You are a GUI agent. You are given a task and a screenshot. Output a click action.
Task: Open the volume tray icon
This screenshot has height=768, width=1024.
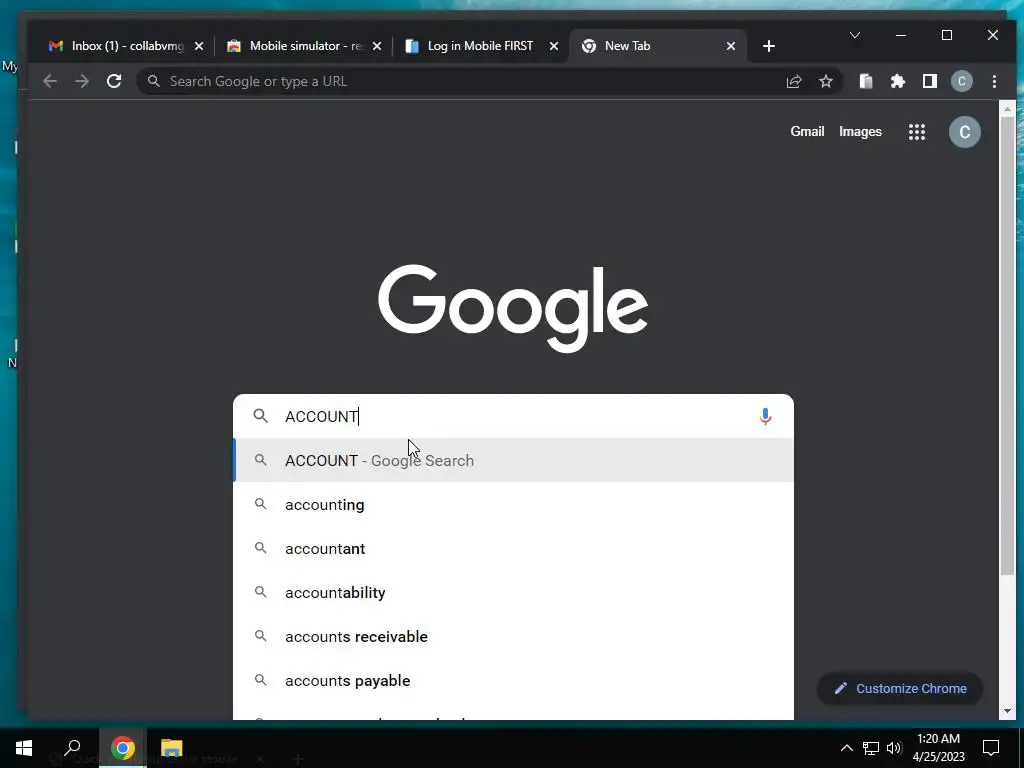point(894,748)
